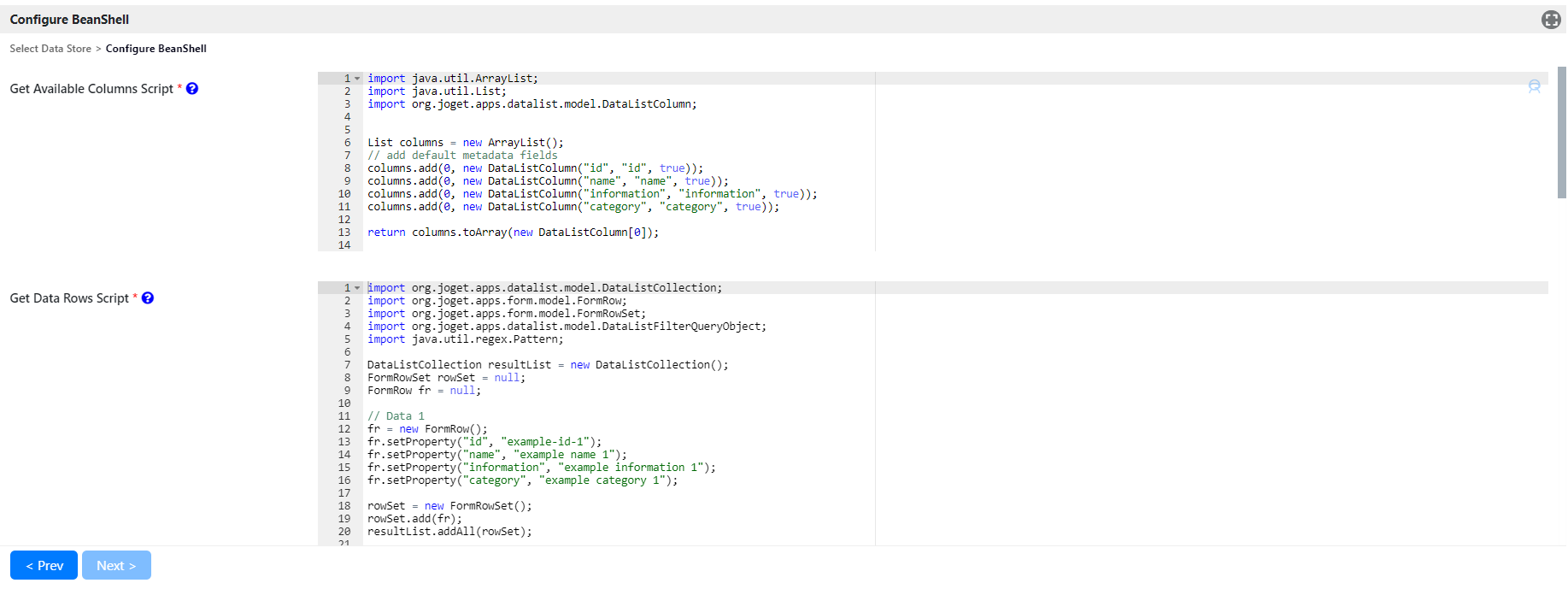Click the Get Data Rows Script label
This screenshot has height=589, width=1568.
[x=69, y=298]
